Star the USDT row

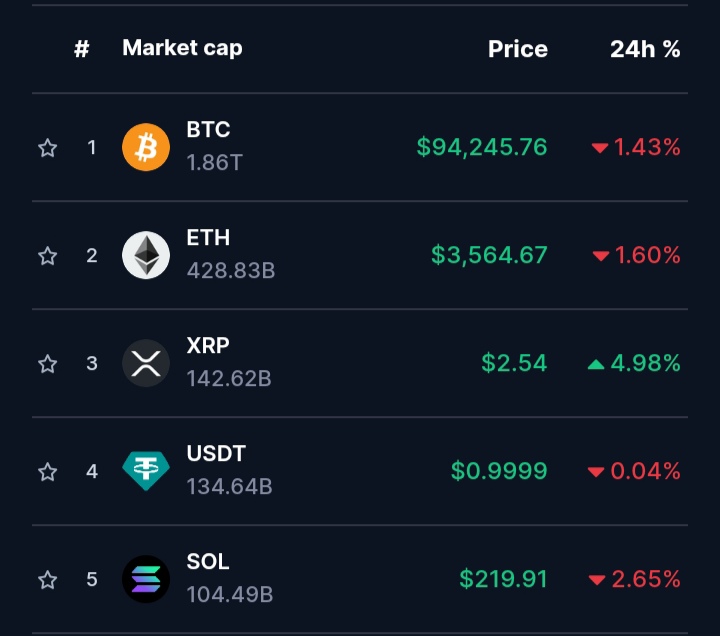(47, 472)
